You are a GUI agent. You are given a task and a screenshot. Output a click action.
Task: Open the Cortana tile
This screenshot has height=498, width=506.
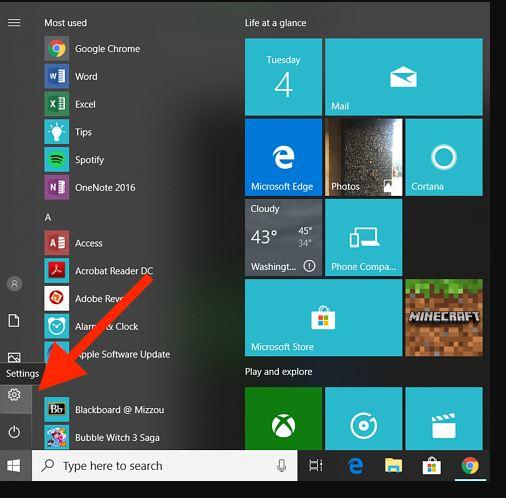(x=444, y=157)
